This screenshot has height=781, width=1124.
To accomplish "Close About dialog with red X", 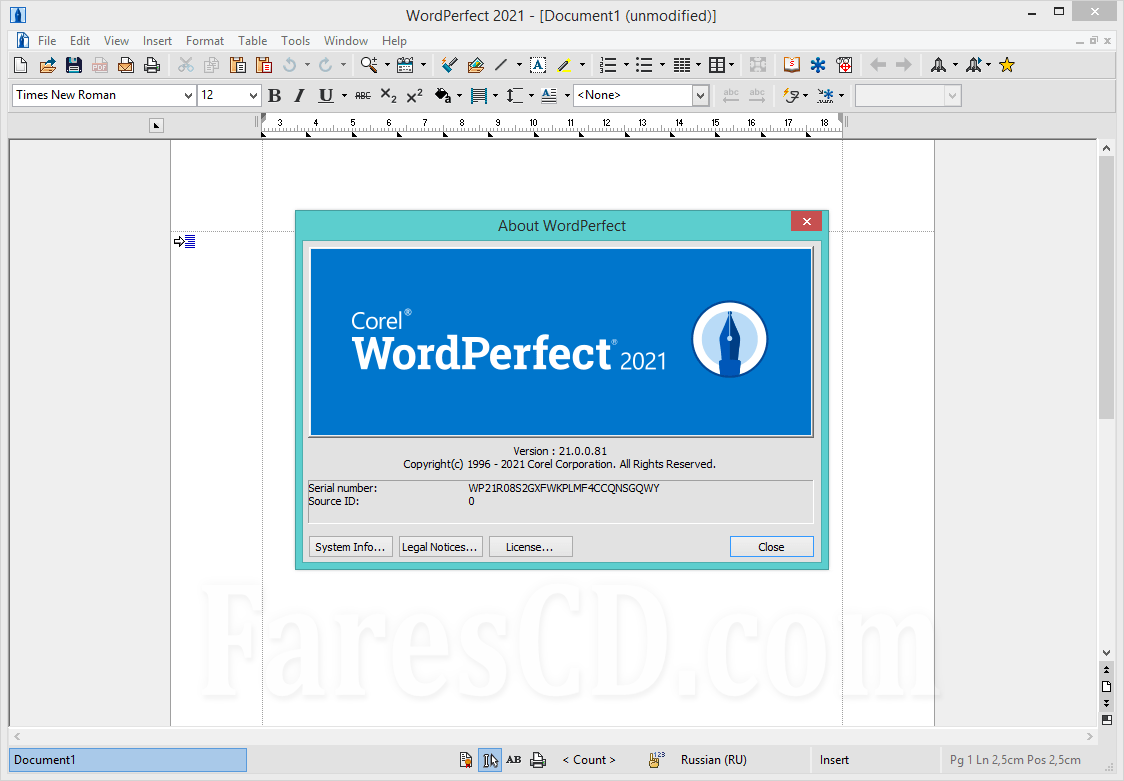I will (806, 221).
